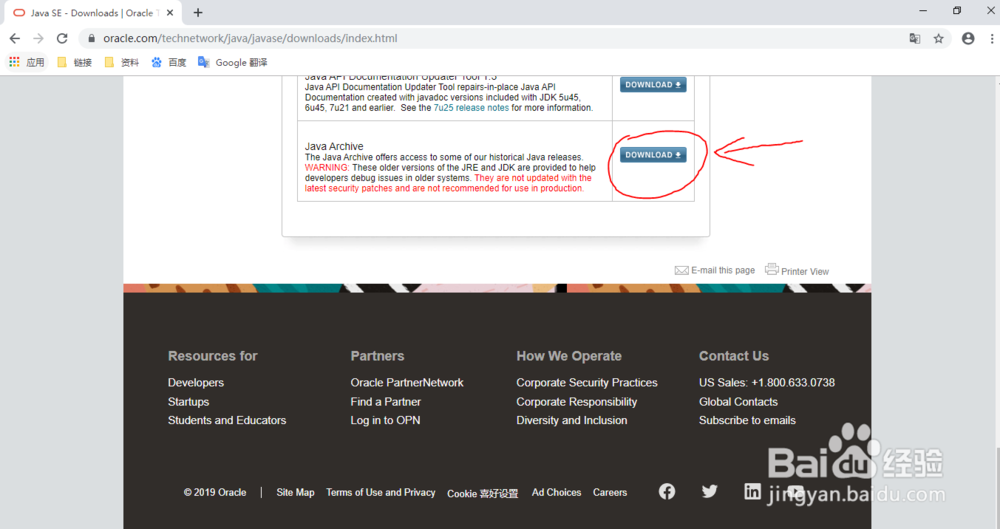Open Oracle's LinkedIn page icon

752,491
